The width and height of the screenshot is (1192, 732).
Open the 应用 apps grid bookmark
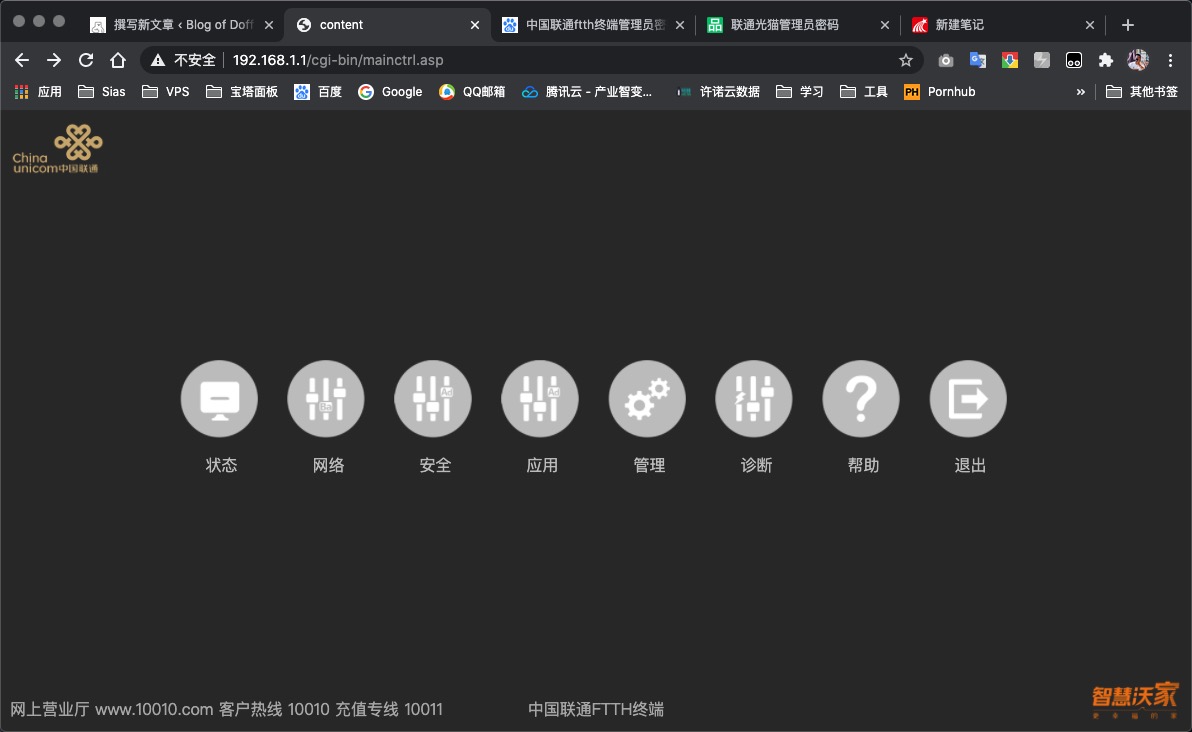click(38, 92)
